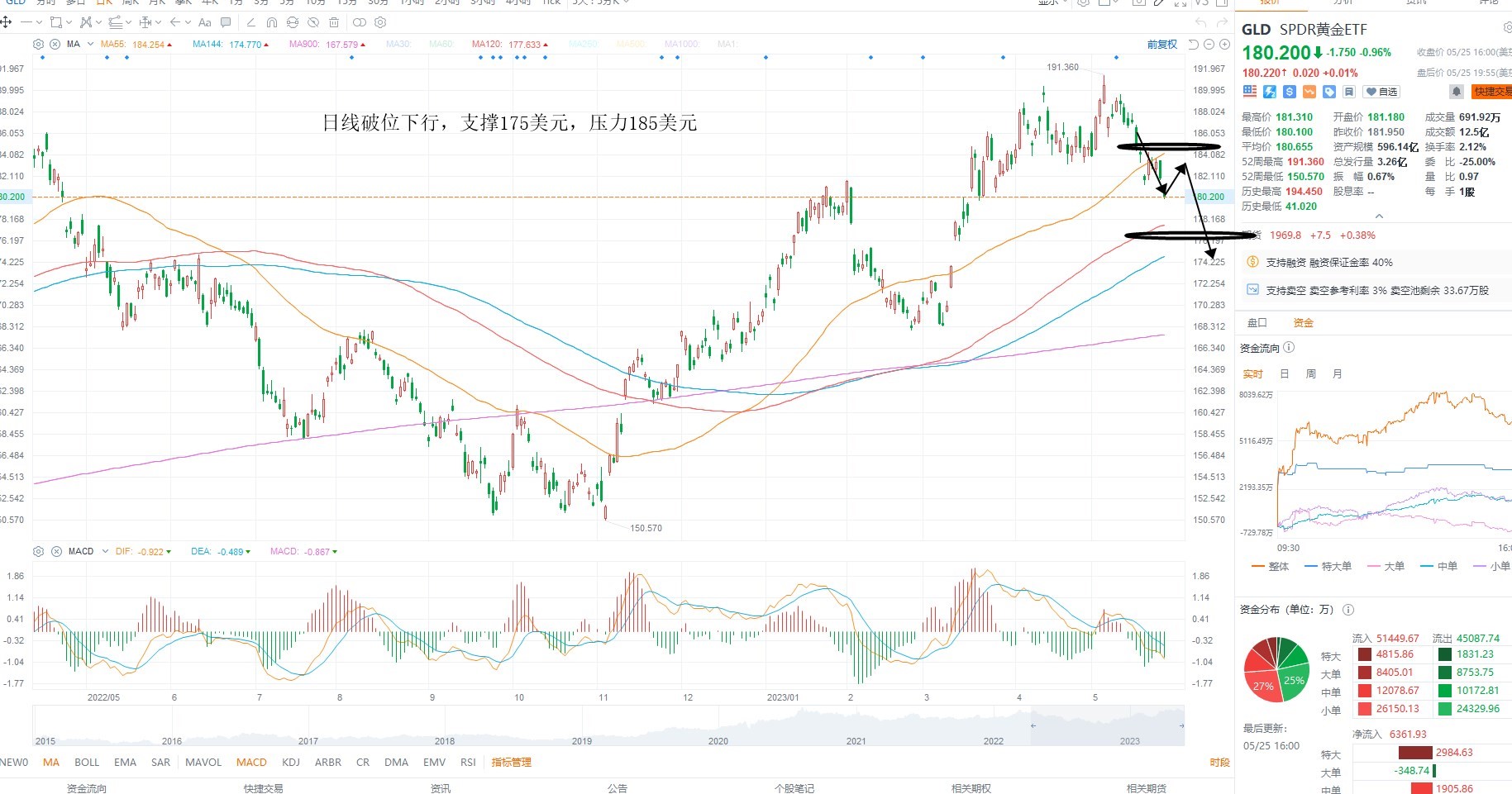Open 指标管理 indicator management
The height and width of the screenshot is (794, 1512).
tap(511, 762)
